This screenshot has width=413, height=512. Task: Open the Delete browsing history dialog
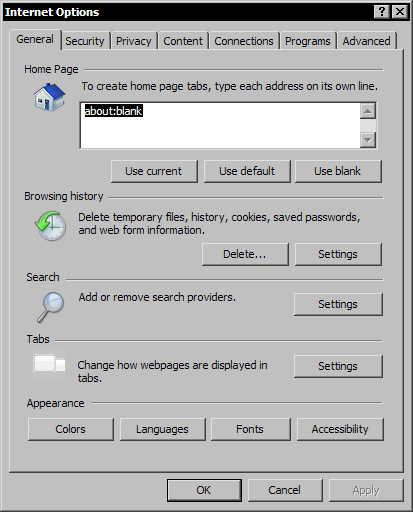pos(245,254)
